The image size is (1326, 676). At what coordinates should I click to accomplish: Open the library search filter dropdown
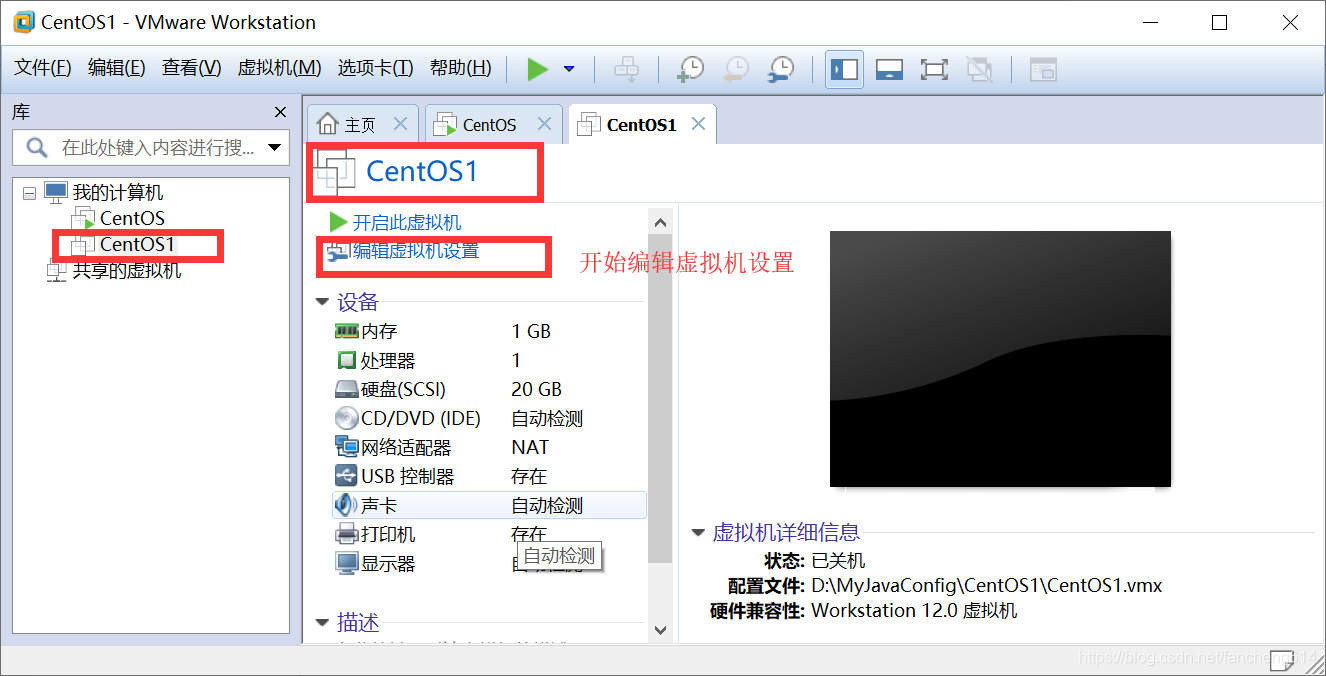[x=275, y=148]
